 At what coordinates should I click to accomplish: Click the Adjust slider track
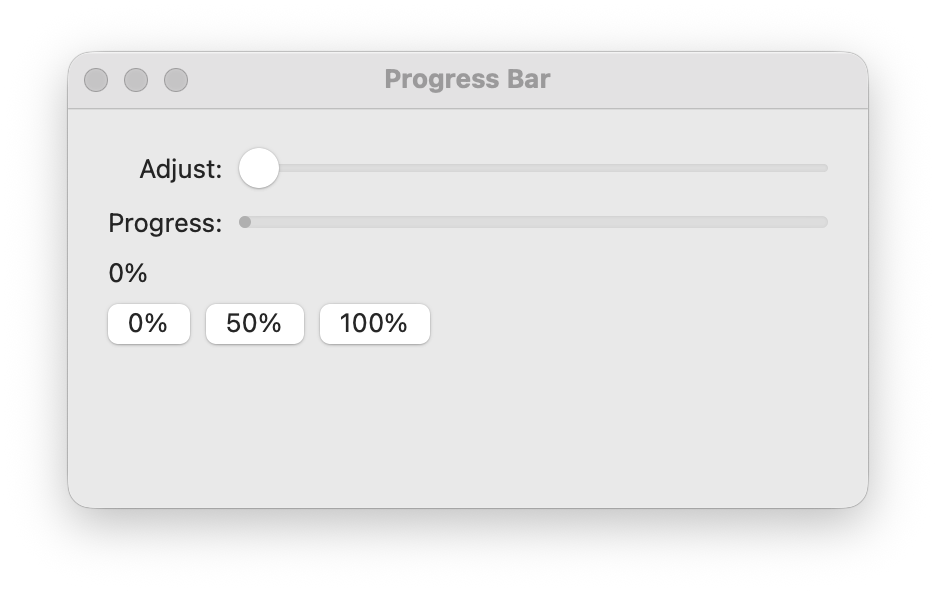click(550, 168)
